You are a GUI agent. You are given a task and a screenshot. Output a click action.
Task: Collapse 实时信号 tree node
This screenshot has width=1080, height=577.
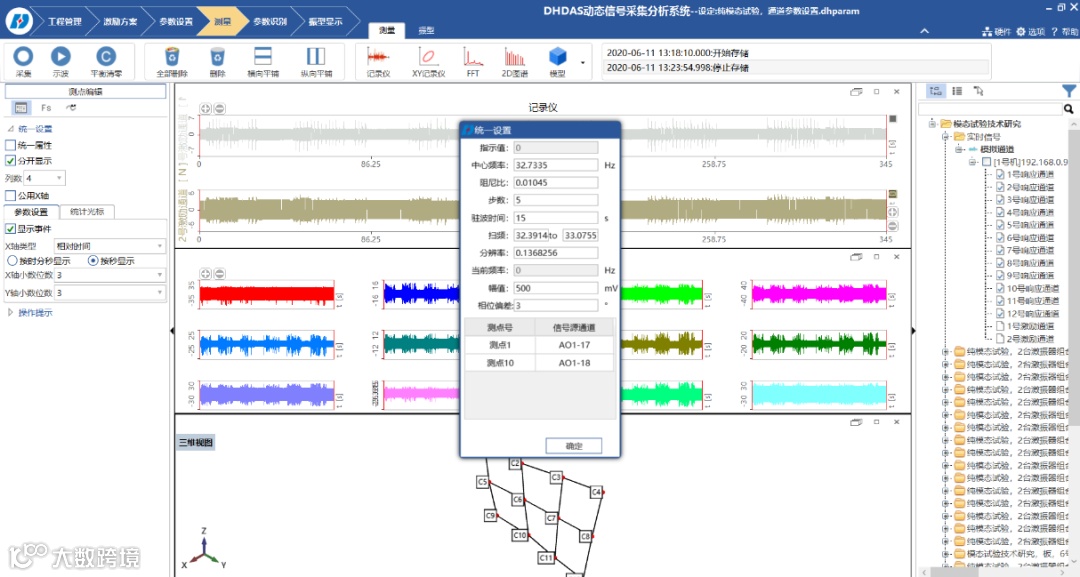coord(946,136)
